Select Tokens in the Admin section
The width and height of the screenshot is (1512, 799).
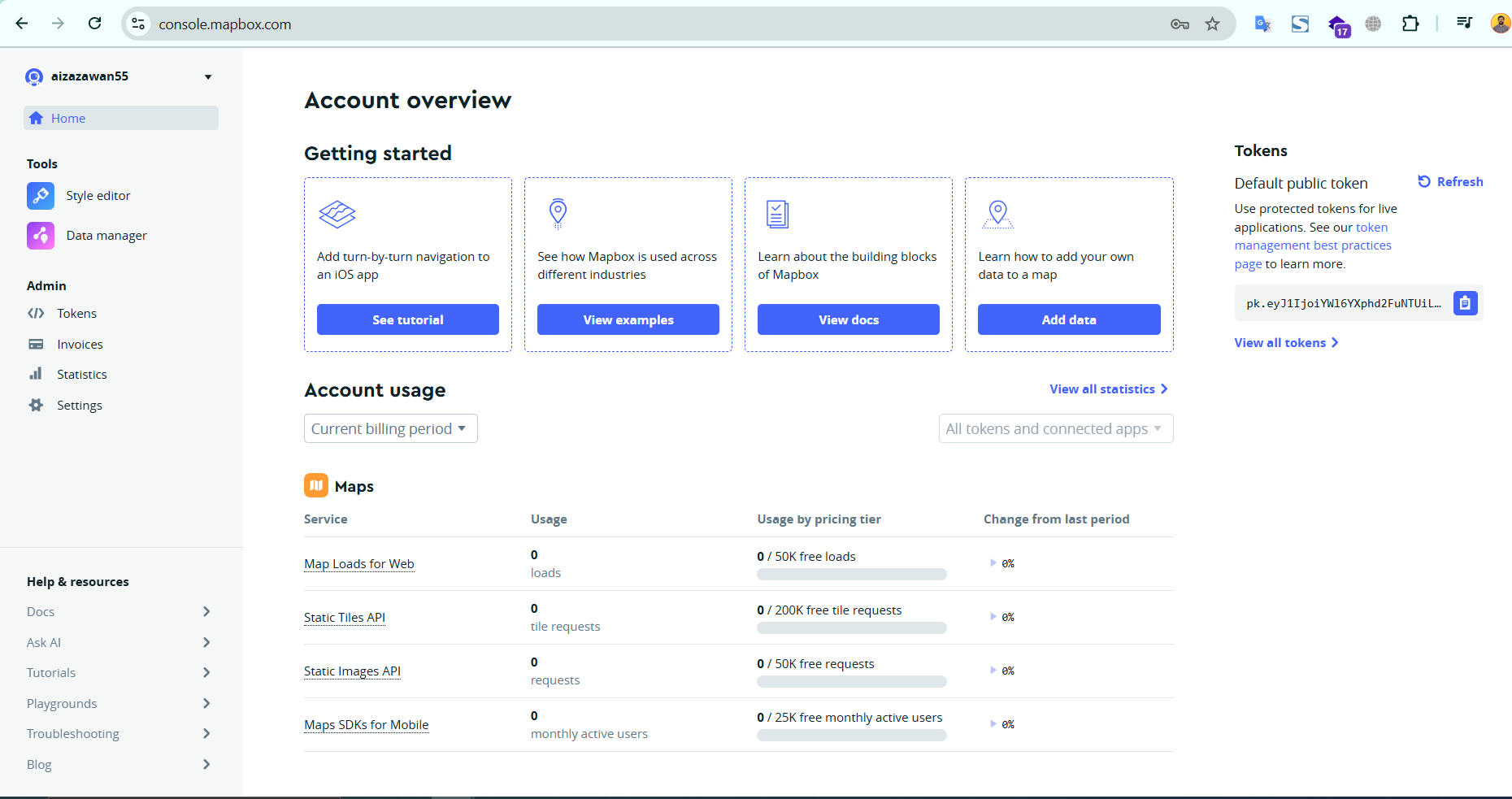click(x=77, y=313)
